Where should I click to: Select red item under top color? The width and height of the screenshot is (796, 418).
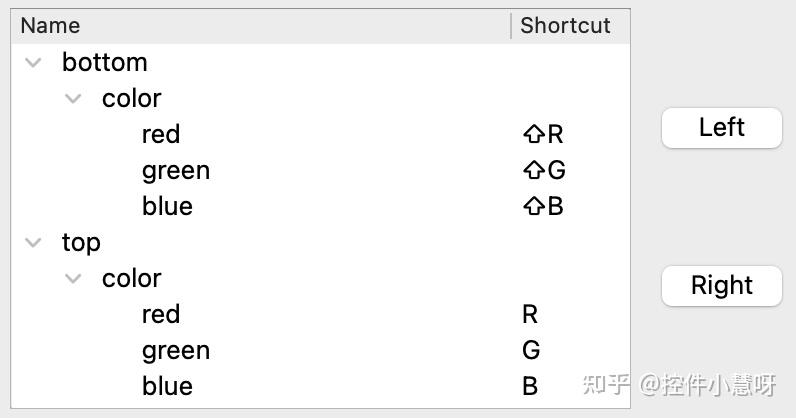pyautogui.click(x=161, y=314)
